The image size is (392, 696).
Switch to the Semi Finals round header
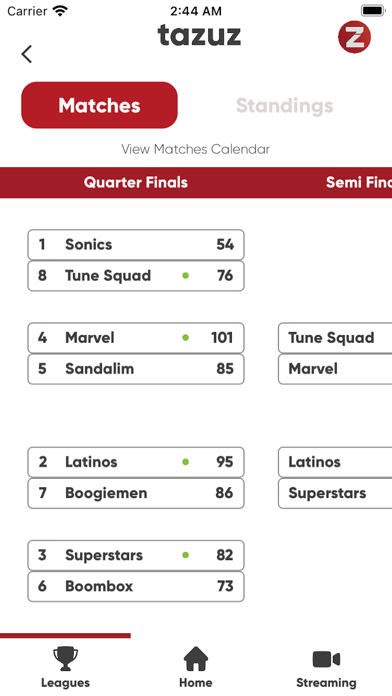(359, 182)
